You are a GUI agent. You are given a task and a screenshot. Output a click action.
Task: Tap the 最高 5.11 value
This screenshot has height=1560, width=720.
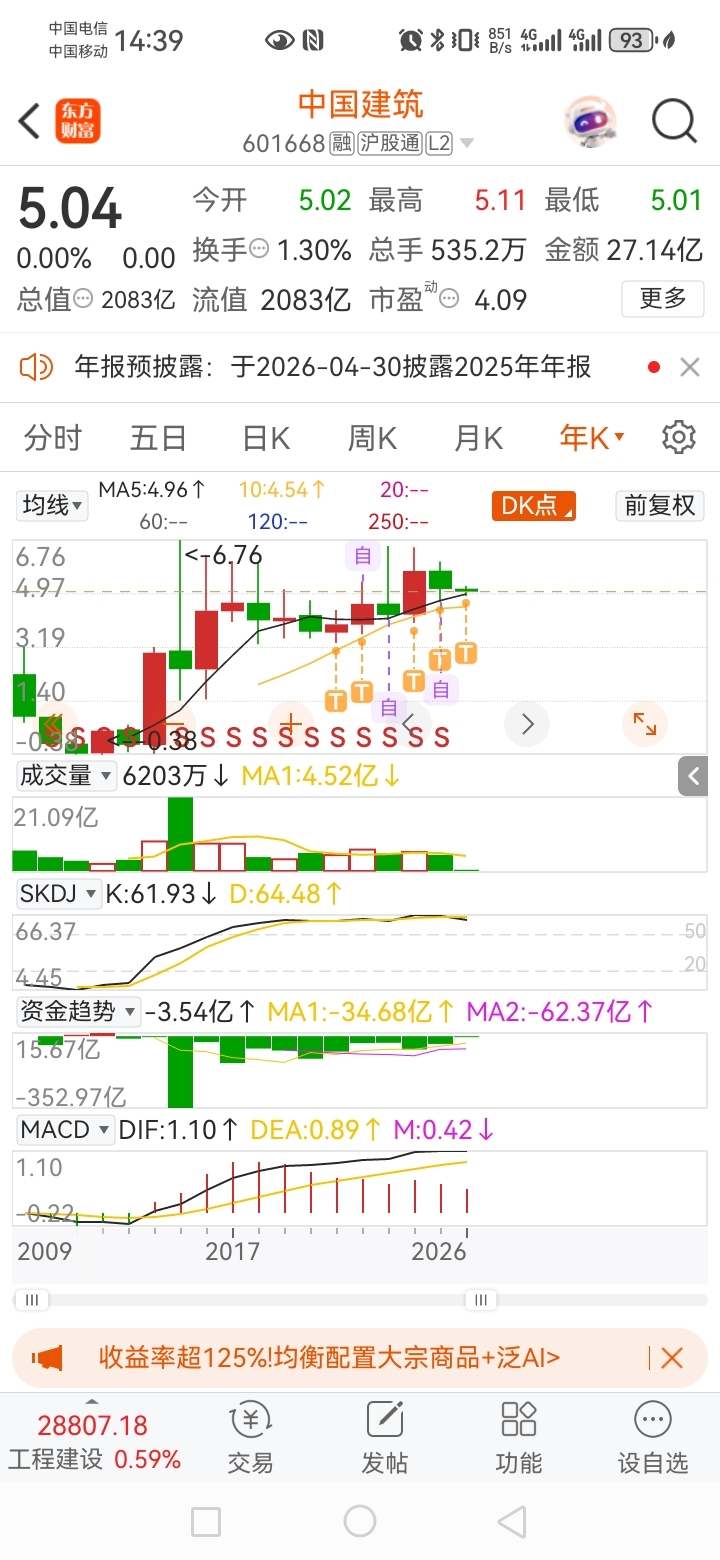pyautogui.click(x=500, y=200)
